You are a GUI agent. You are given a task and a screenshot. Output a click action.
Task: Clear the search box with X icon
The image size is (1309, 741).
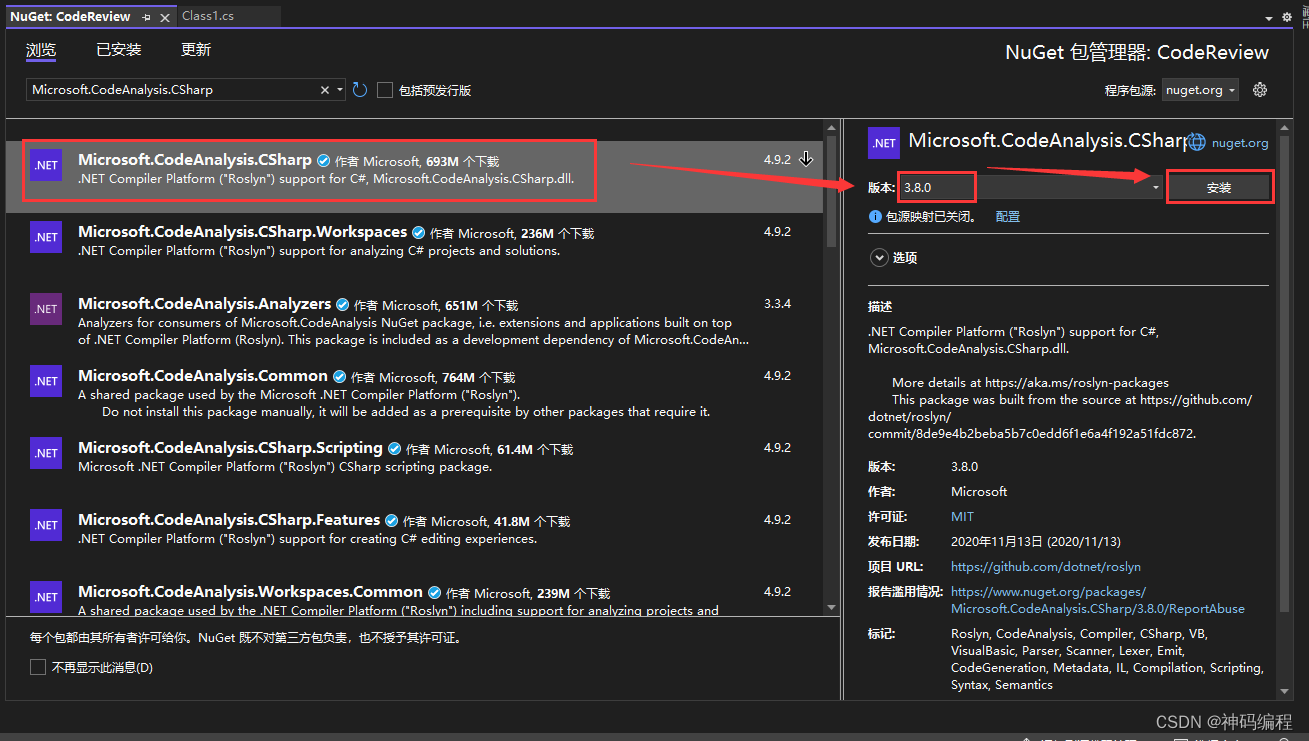[325, 90]
